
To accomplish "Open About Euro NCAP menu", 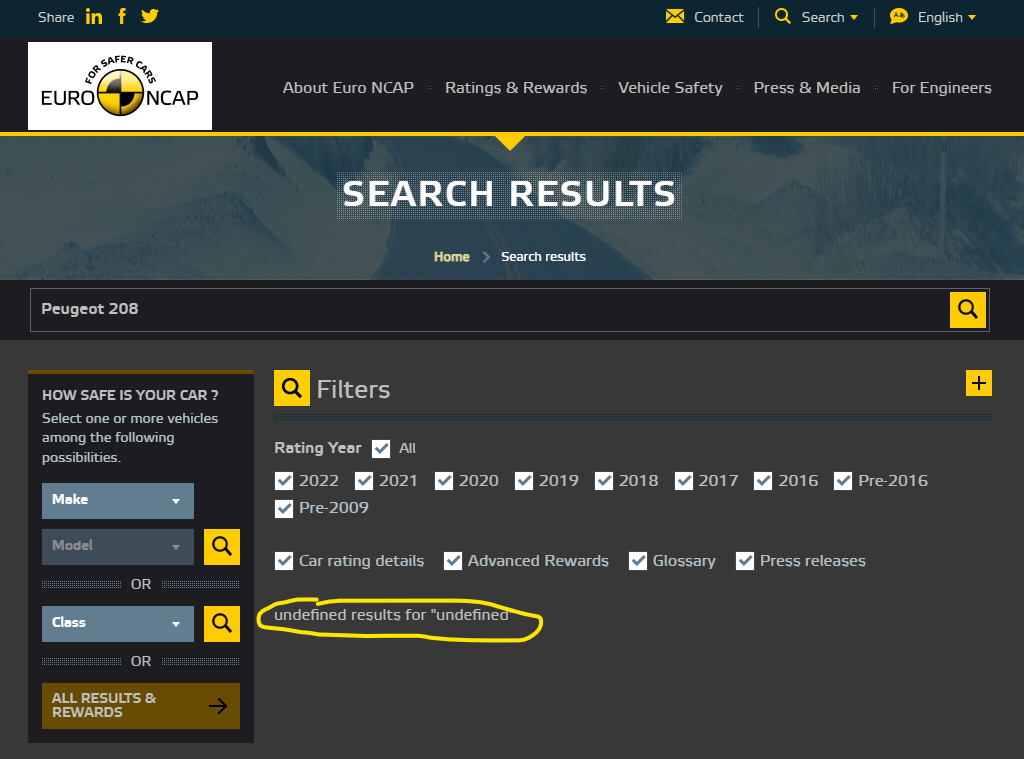I will point(348,88).
